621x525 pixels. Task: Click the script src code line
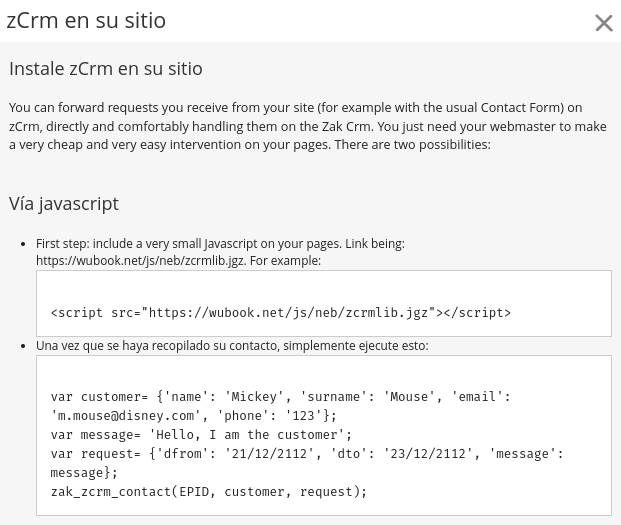click(281, 313)
